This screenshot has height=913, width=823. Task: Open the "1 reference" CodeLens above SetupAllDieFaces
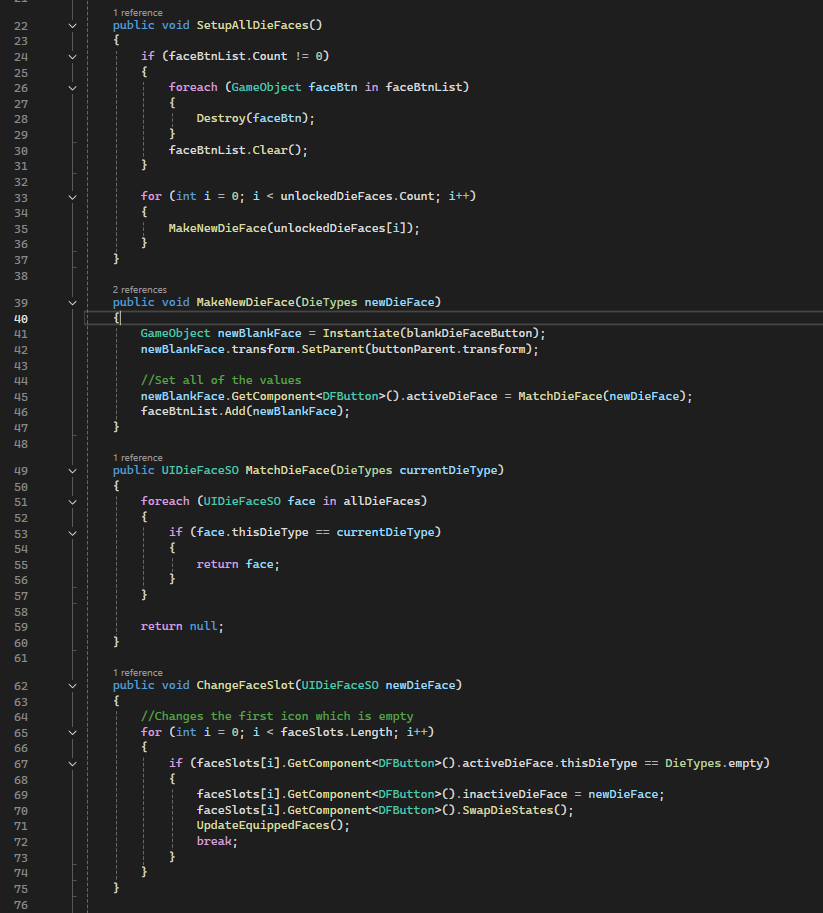(x=137, y=12)
